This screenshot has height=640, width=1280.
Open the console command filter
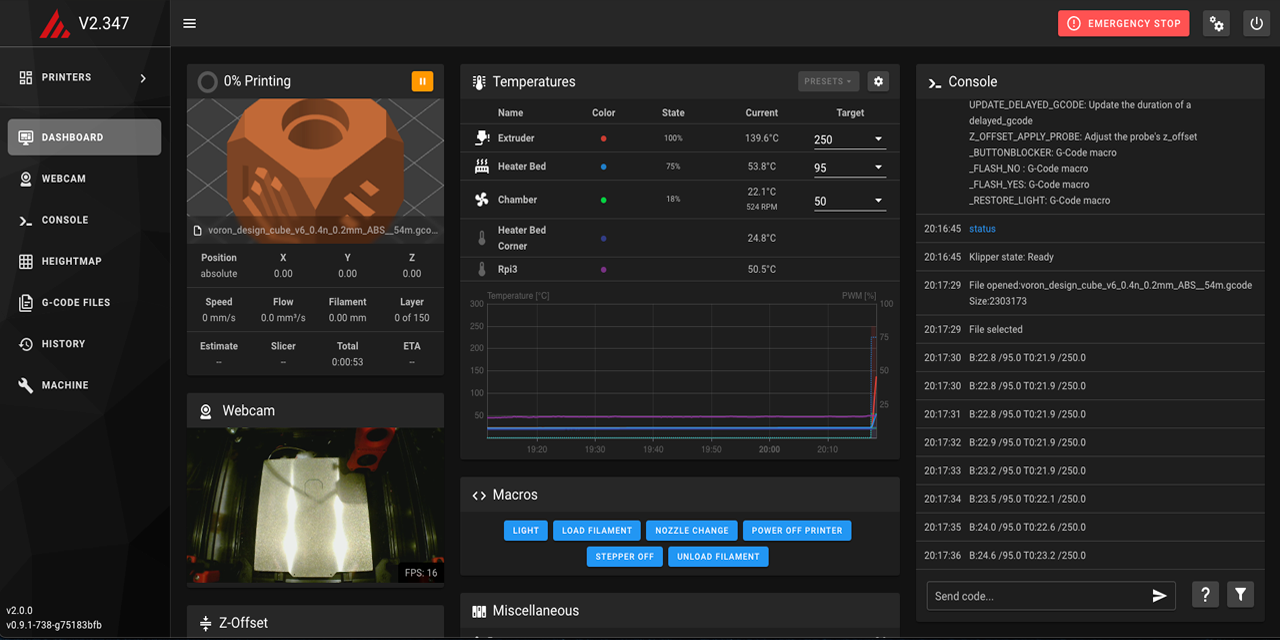coord(1240,594)
